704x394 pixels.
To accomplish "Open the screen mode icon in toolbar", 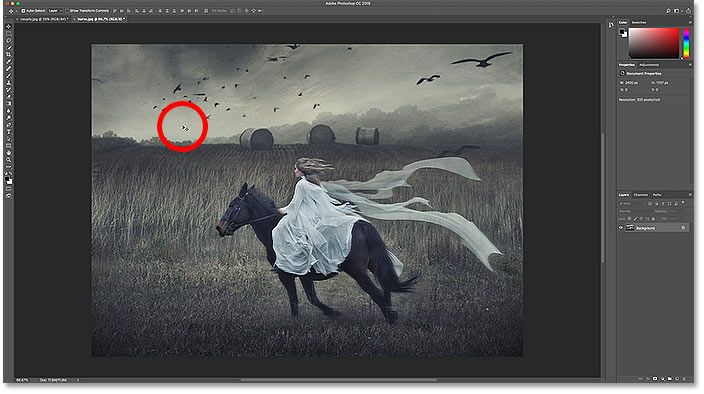I will point(9,196).
